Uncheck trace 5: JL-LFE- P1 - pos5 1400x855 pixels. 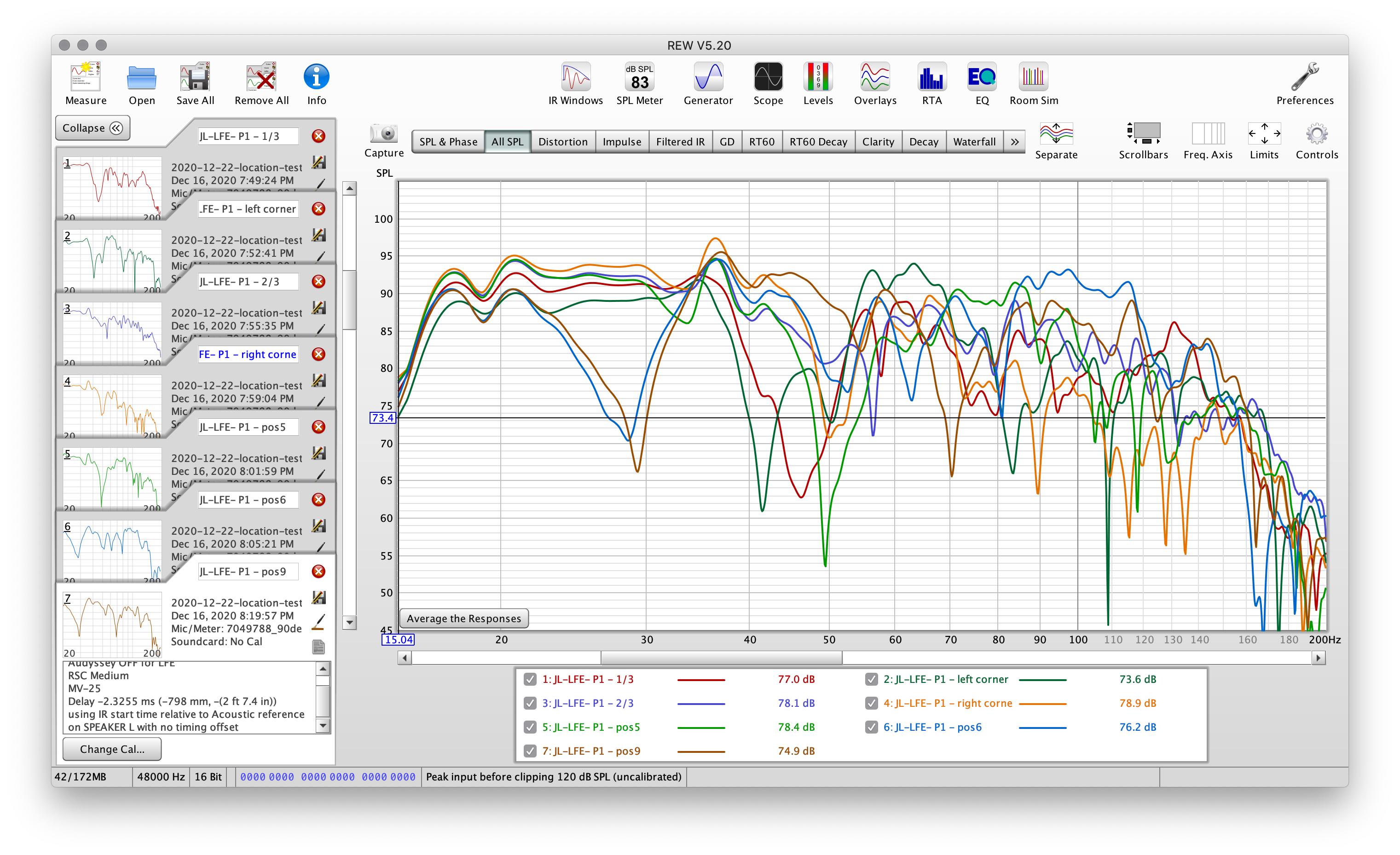tap(530, 727)
